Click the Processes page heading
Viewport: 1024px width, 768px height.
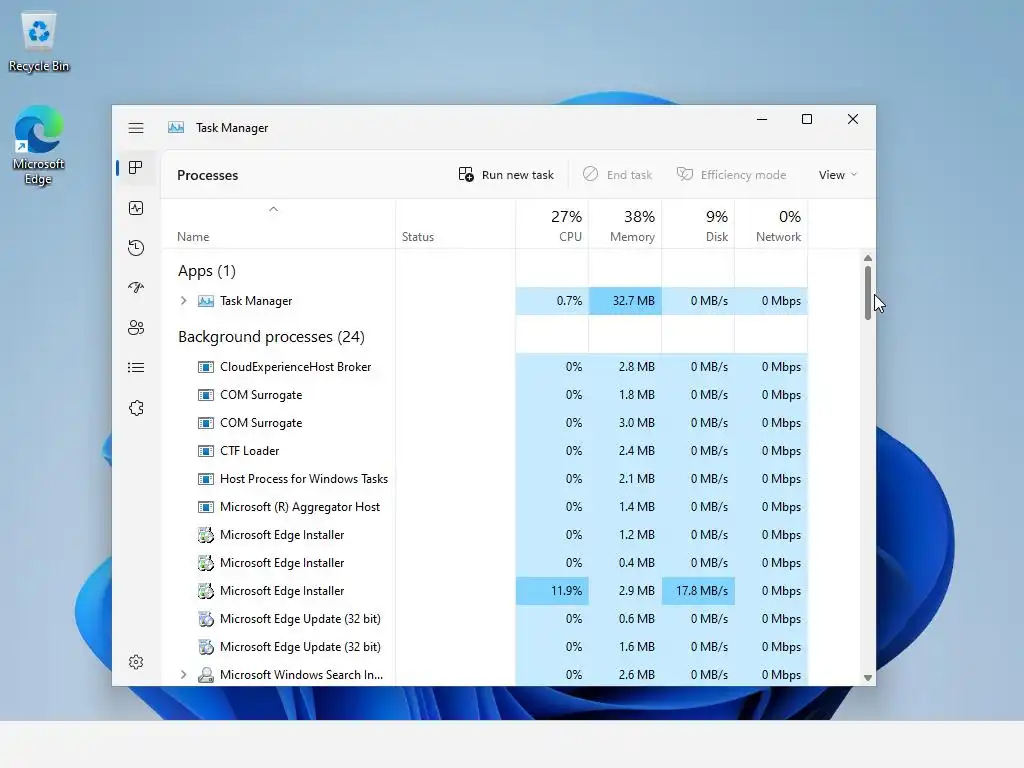[208, 175]
